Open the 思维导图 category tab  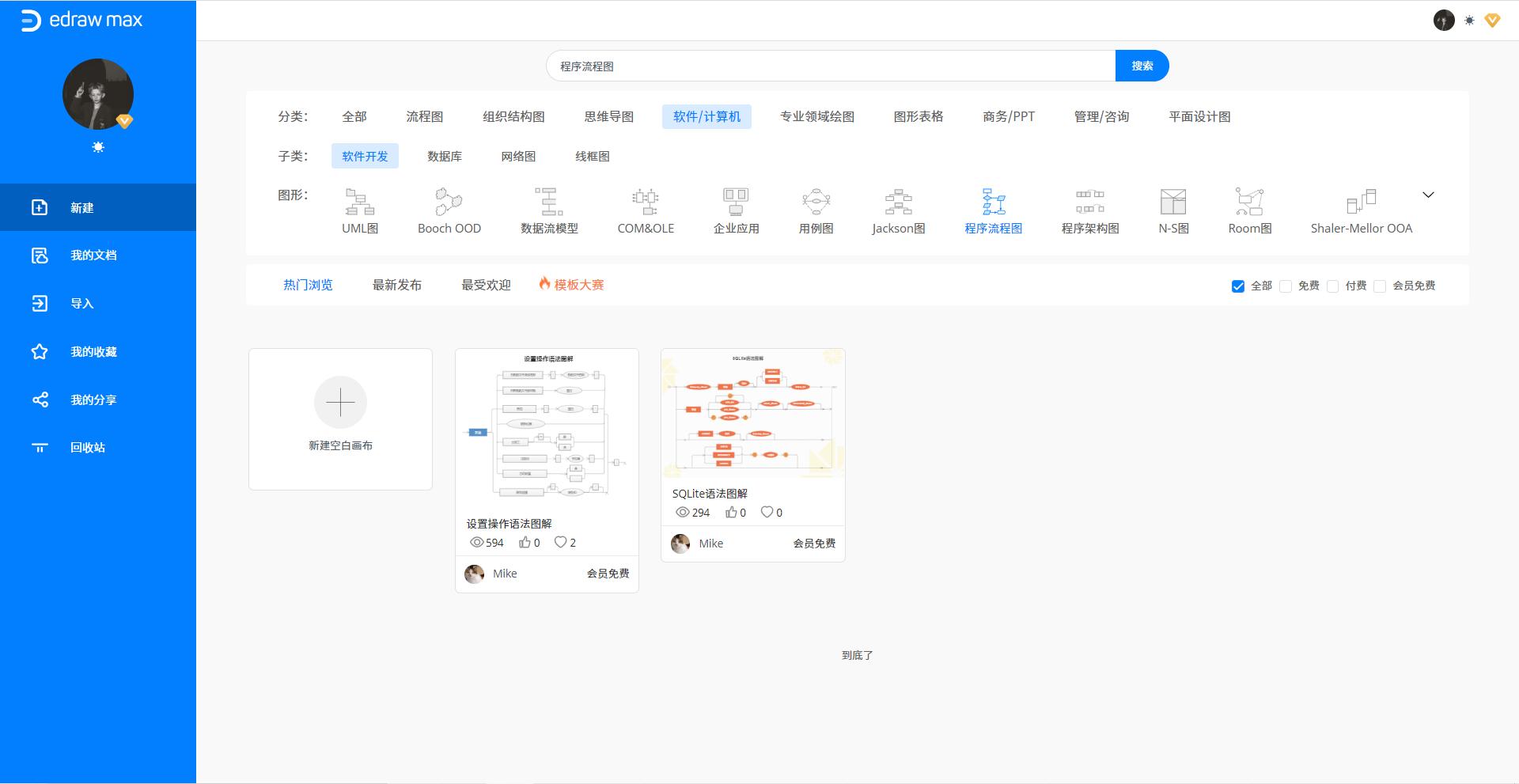[608, 116]
